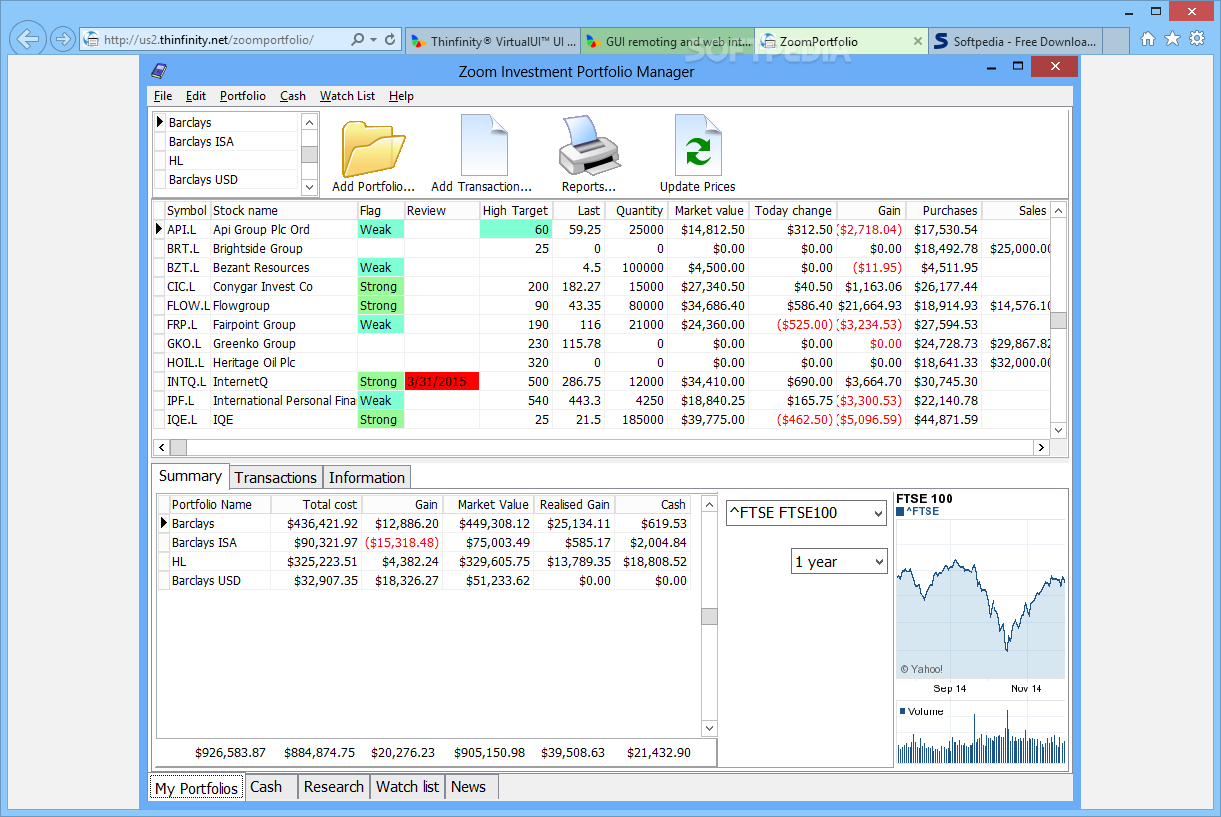Click stock grid horizontal scroll left arrow
The width and height of the screenshot is (1221, 817).
point(160,447)
